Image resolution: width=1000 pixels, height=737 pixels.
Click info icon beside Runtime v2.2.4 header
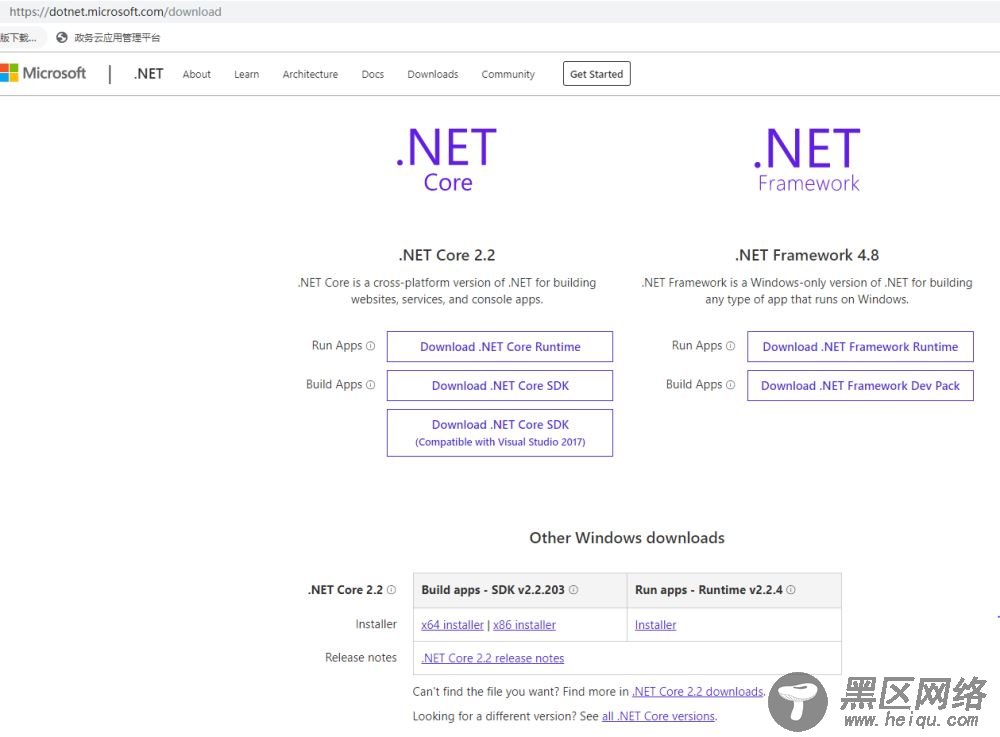tap(791, 590)
